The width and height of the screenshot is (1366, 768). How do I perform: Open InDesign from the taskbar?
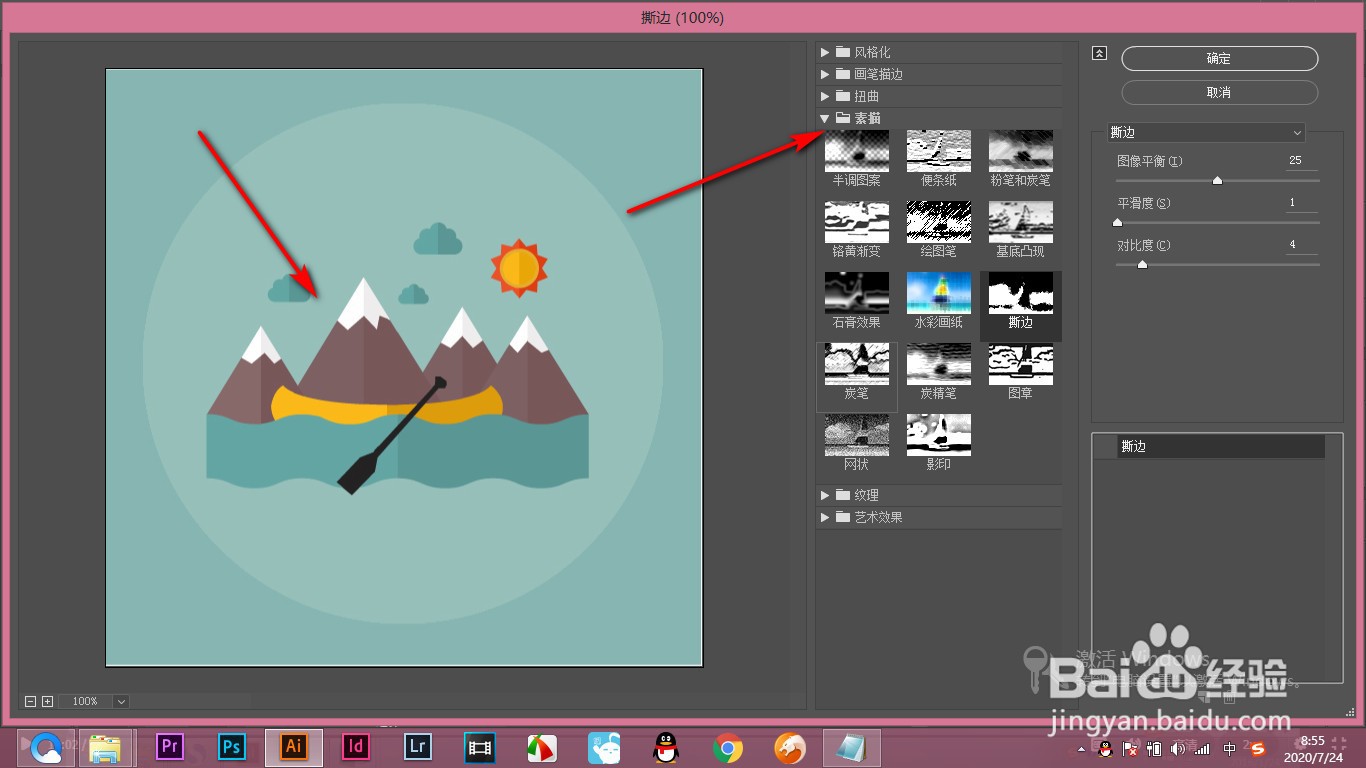tap(356, 746)
